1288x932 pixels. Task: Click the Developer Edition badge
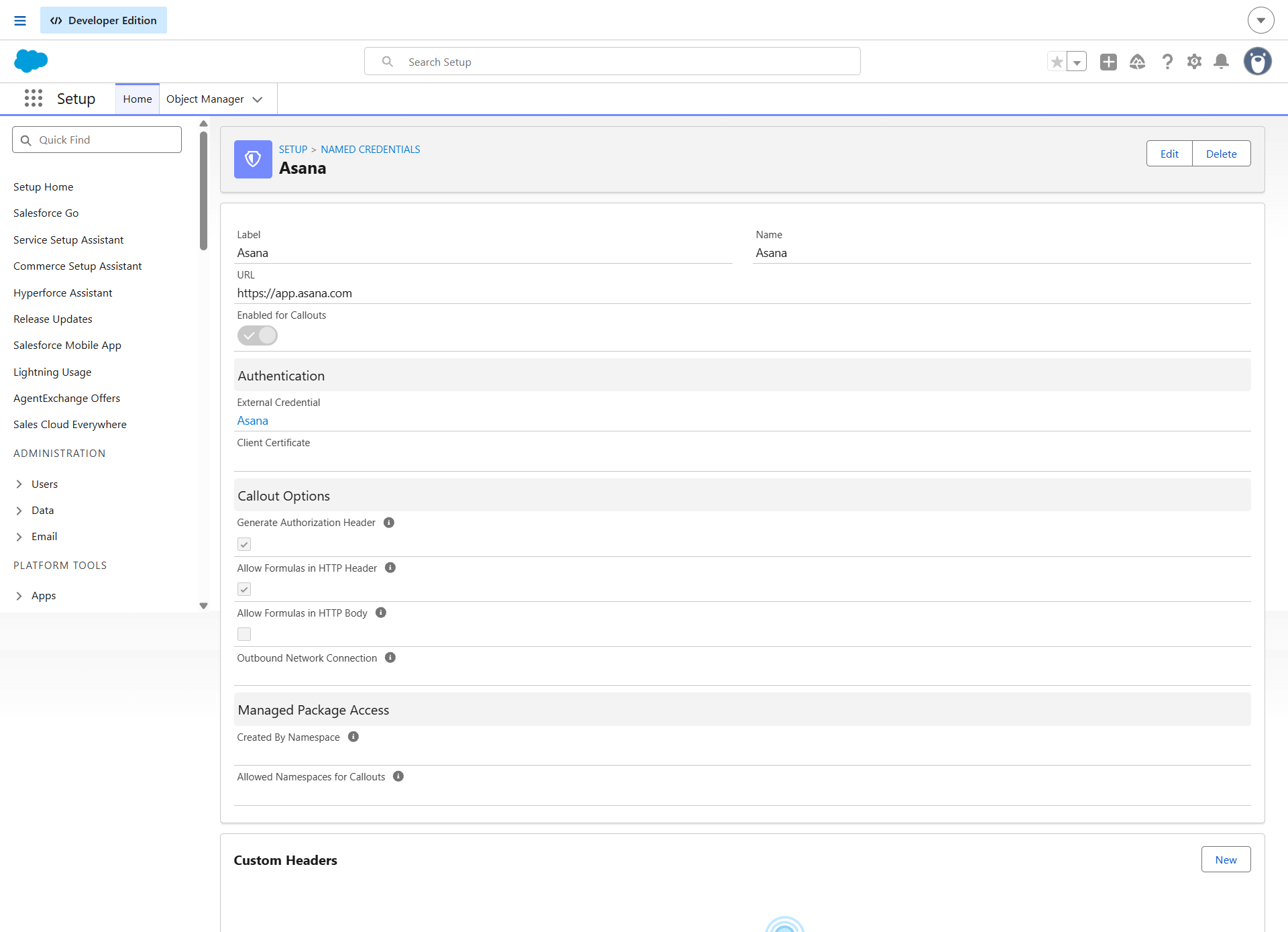coord(103,20)
